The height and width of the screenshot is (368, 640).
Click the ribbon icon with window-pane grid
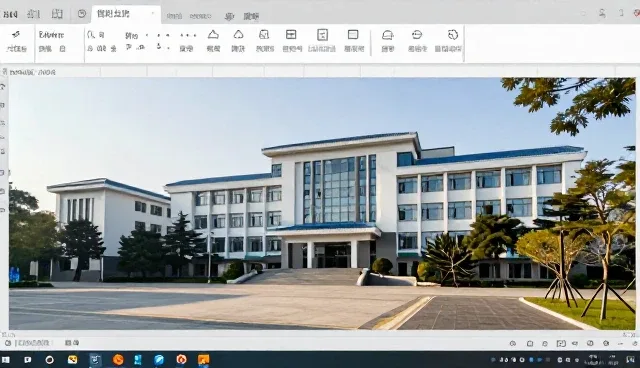coord(291,35)
